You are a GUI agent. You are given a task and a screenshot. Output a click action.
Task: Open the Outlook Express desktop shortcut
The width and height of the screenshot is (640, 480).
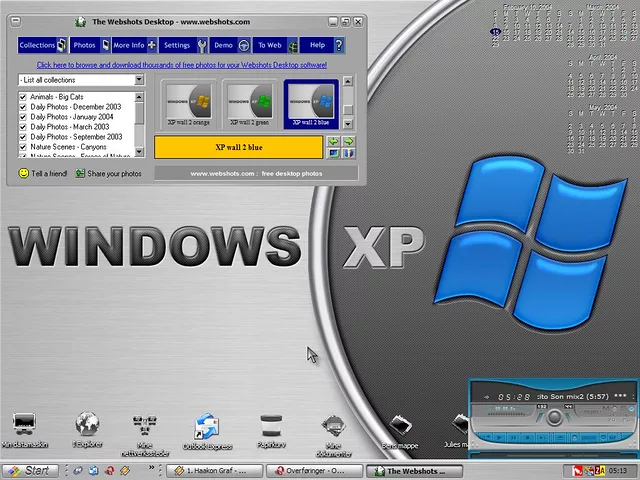click(x=207, y=432)
